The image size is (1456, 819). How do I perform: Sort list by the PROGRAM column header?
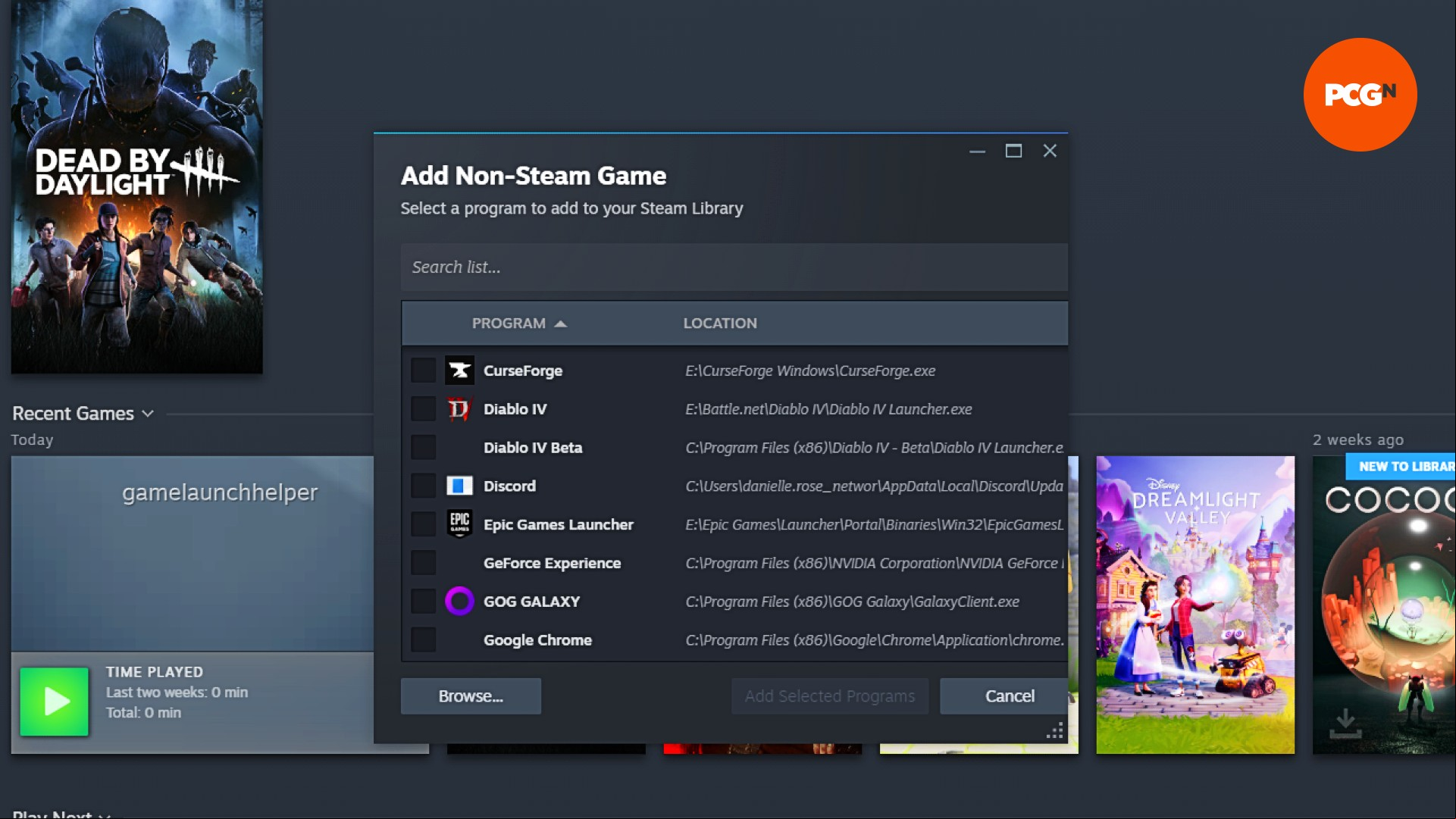[x=519, y=324]
